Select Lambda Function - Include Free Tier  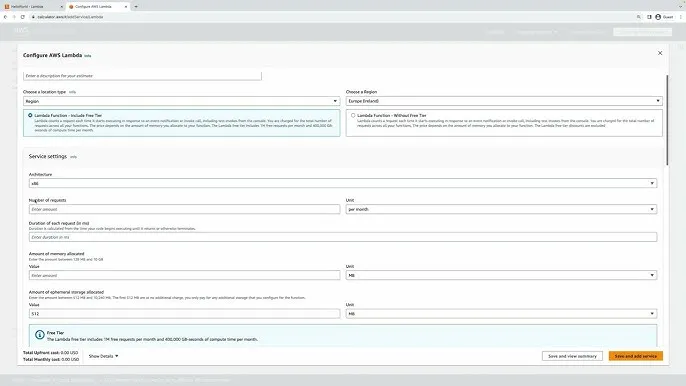click(x=30, y=116)
